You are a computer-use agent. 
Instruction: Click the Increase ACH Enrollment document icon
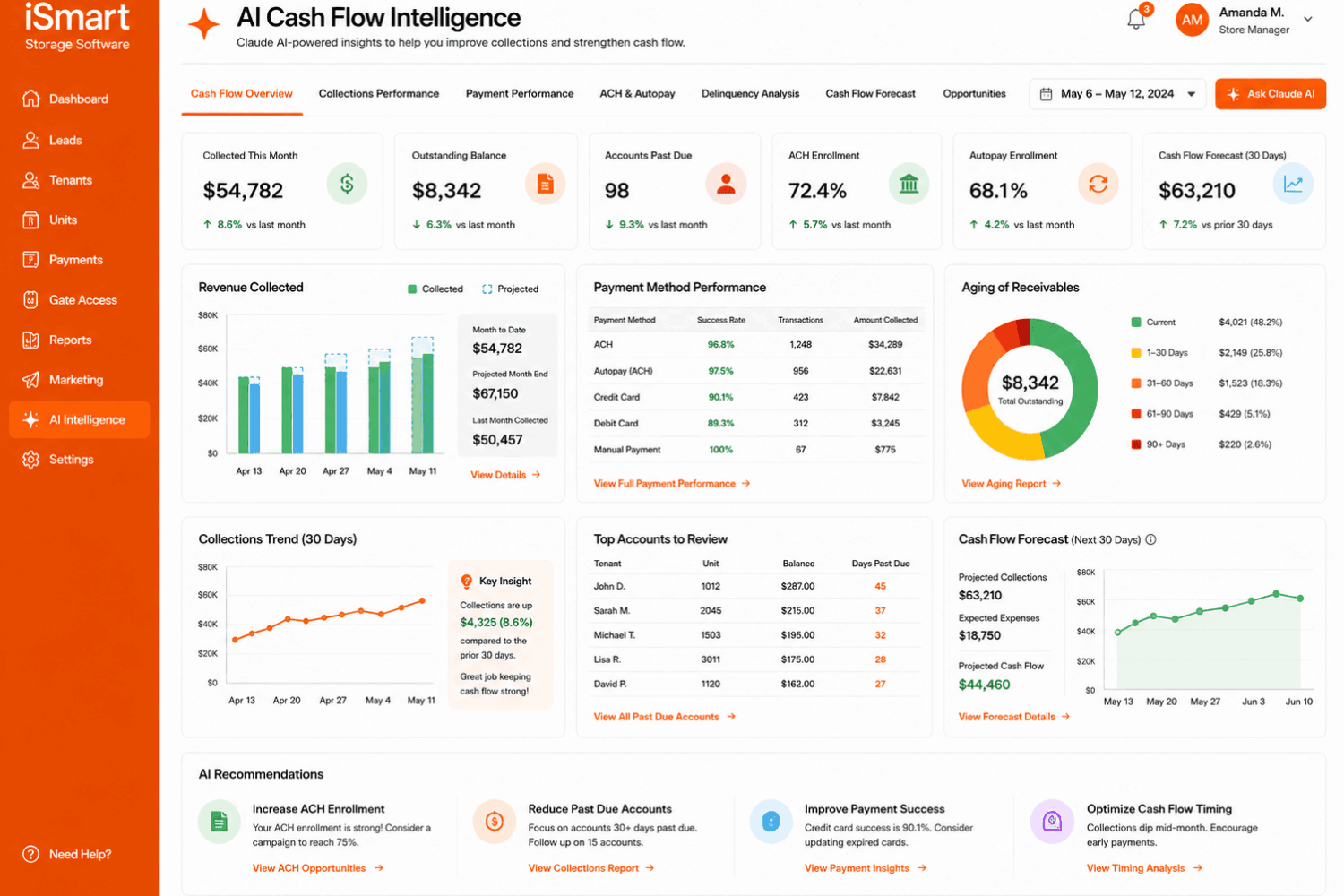pos(220,822)
